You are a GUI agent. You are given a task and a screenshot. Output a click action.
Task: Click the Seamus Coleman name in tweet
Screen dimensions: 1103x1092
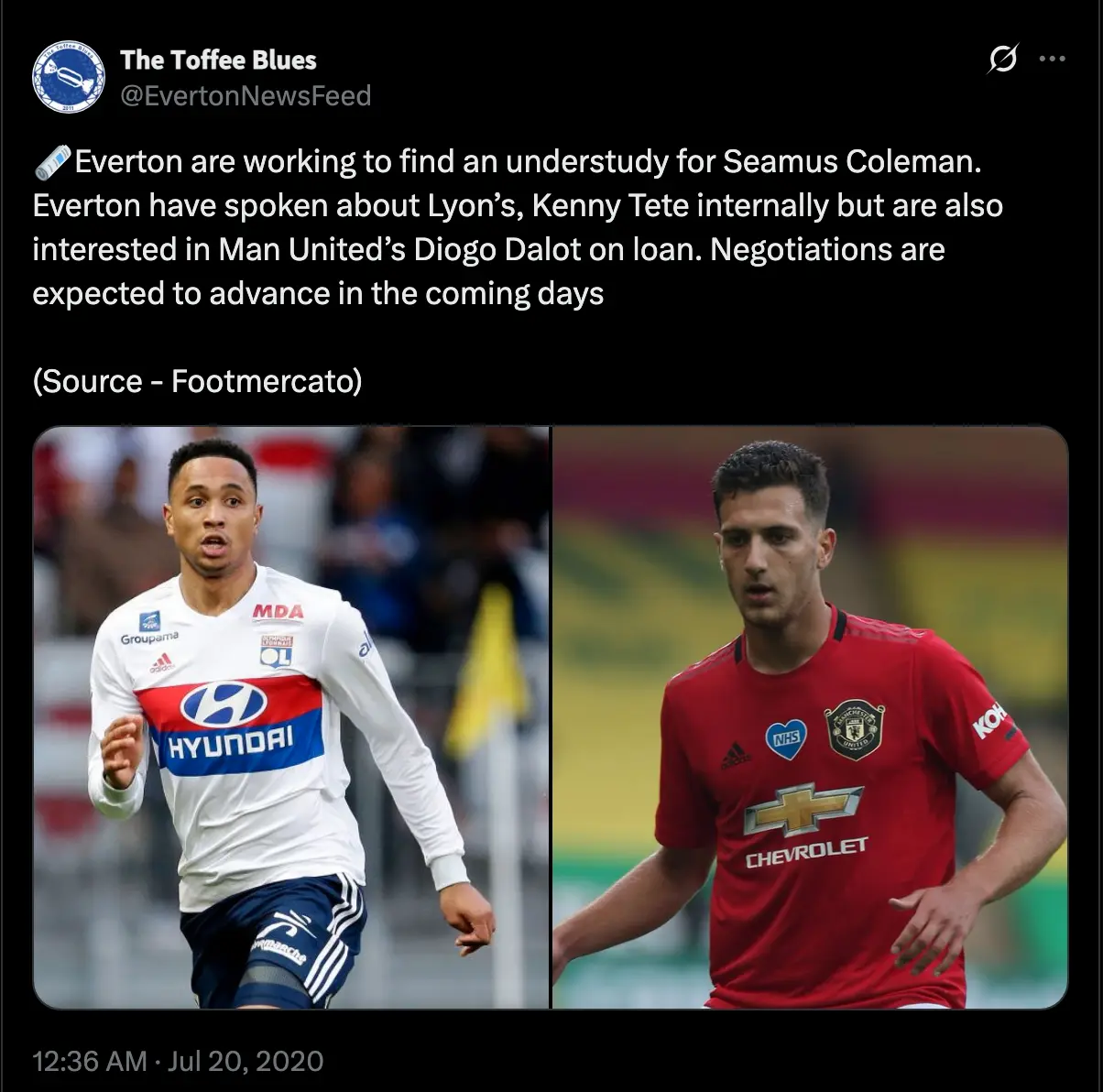pyautogui.click(x=852, y=161)
